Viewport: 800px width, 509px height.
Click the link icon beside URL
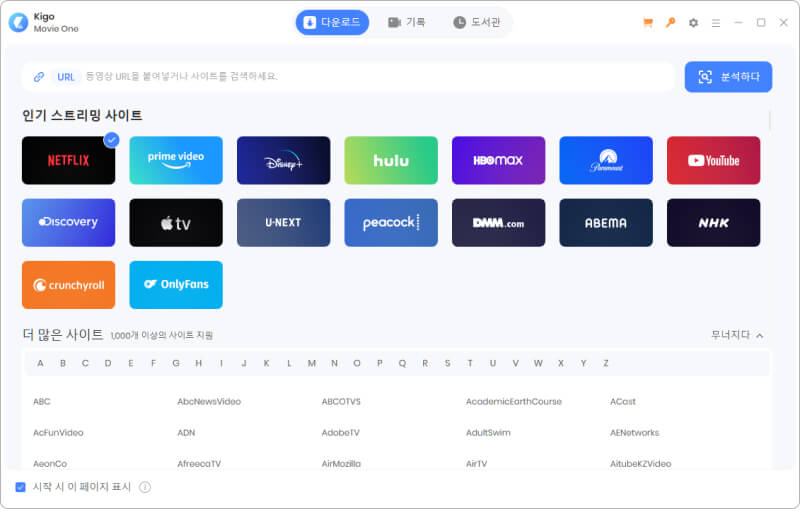pos(39,77)
